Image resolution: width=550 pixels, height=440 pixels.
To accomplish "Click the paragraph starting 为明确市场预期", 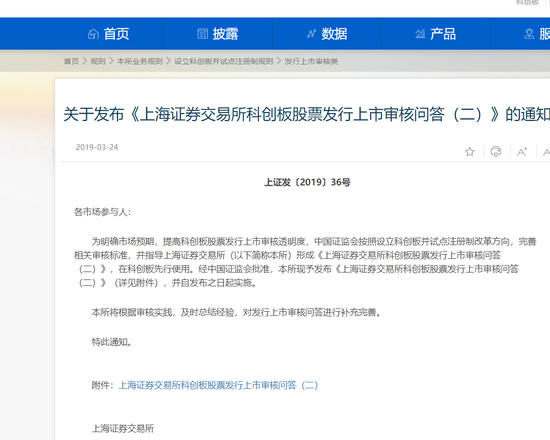I will [305, 262].
